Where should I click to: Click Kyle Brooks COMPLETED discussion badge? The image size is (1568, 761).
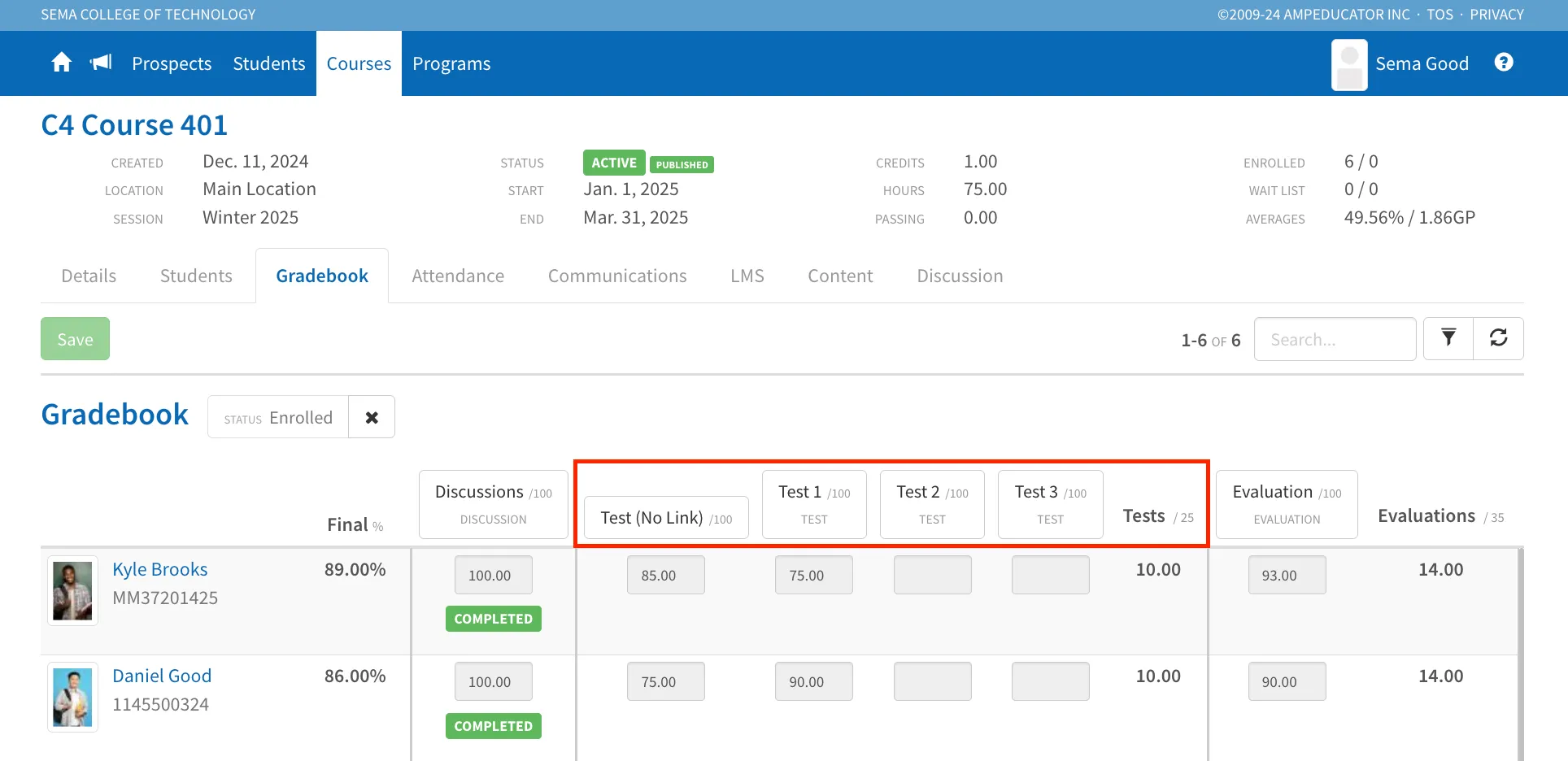(494, 619)
